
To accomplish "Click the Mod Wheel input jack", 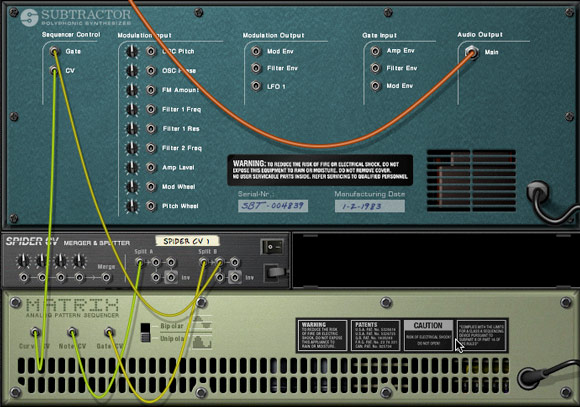I will coord(151,186).
